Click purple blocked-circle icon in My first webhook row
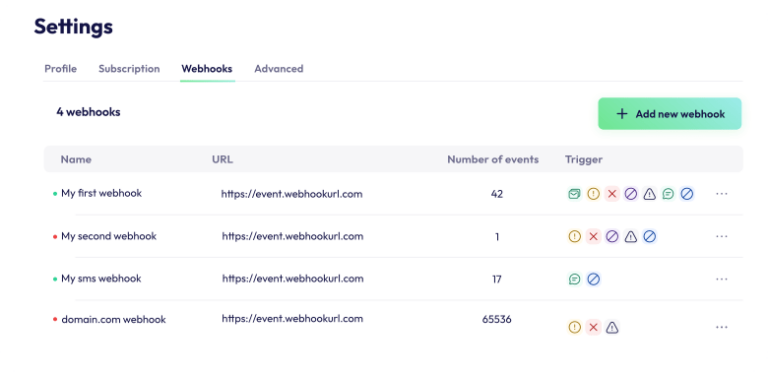This screenshot has height=372, width=768. [631, 194]
